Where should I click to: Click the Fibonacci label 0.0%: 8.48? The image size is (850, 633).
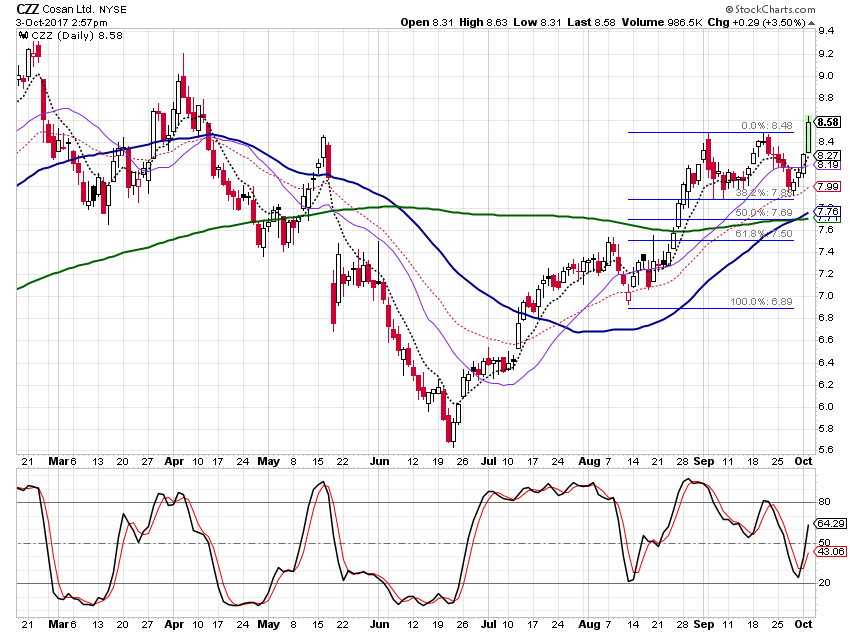[767, 126]
